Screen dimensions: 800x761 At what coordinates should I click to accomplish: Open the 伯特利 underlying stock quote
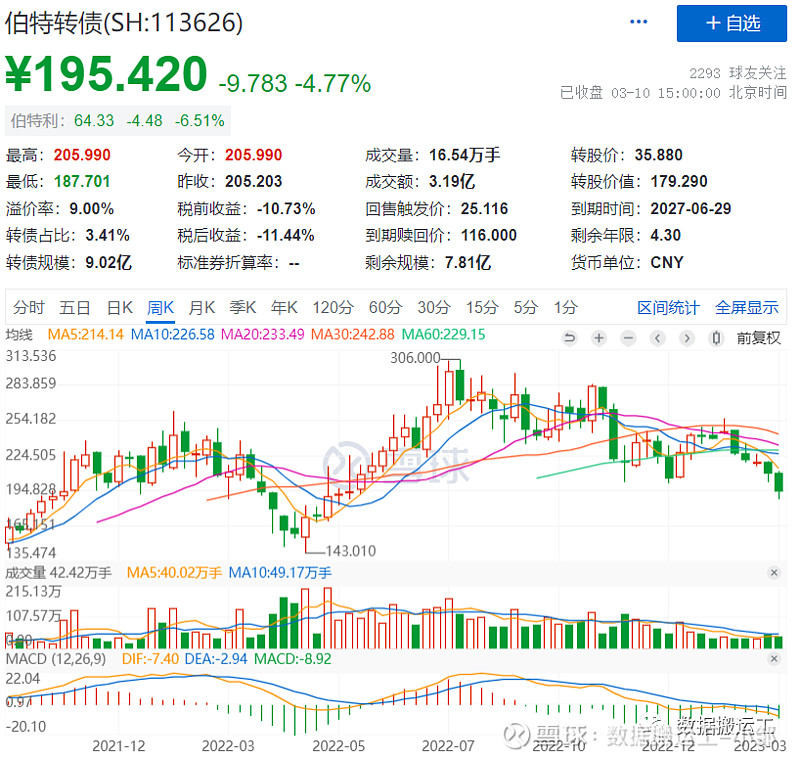tap(117, 121)
